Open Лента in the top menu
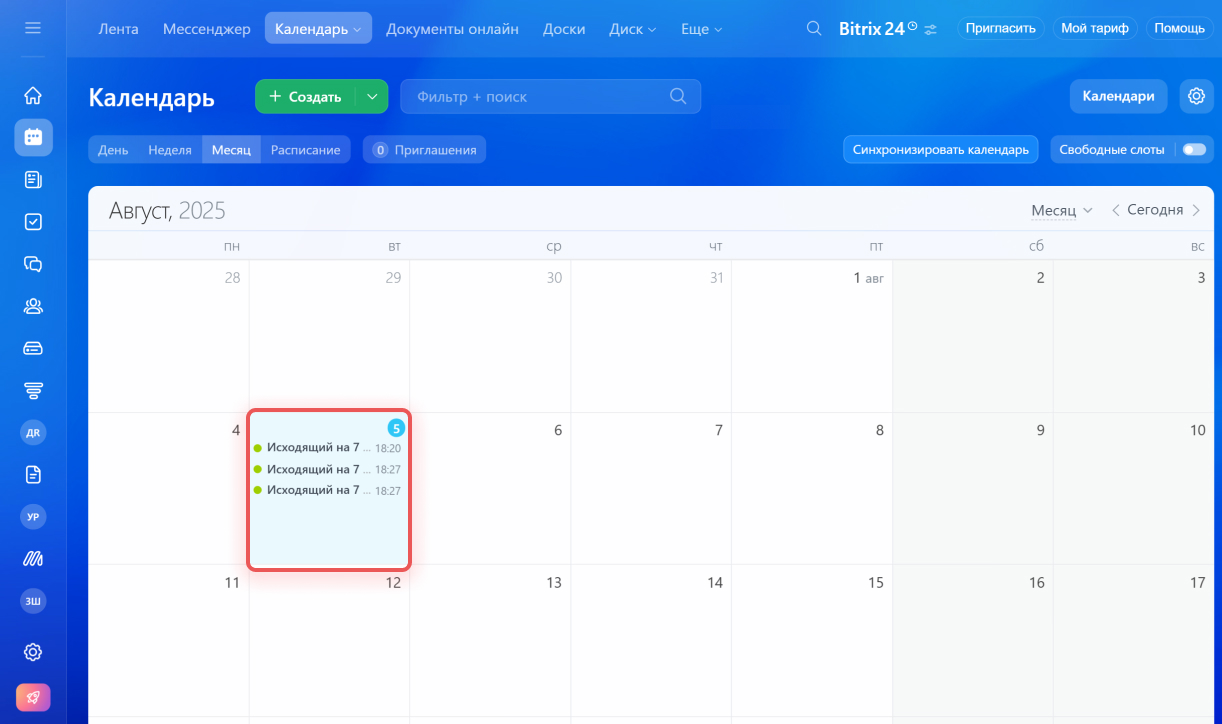Image resolution: width=1222 pixels, height=724 pixels. [119, 29]
